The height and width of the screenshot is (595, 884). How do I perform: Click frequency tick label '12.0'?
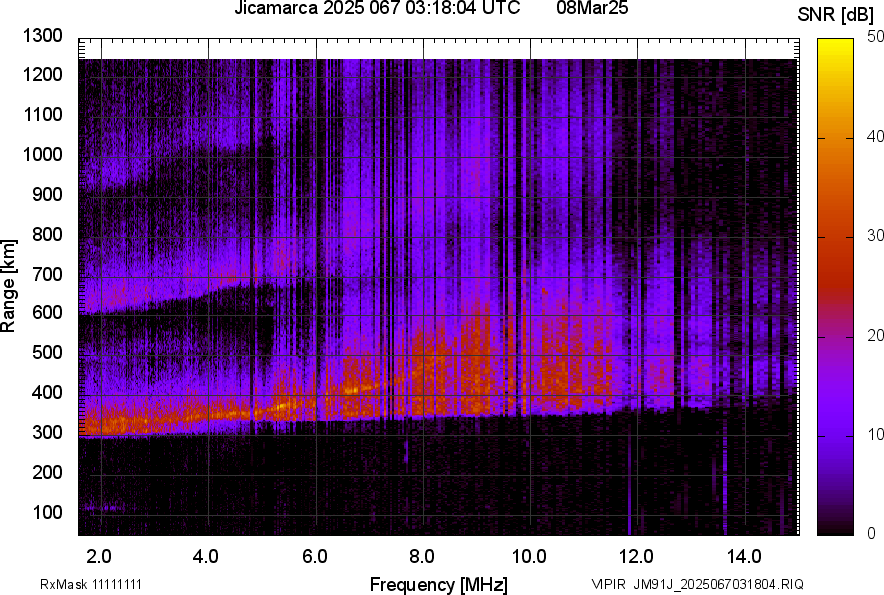pos(636,557)
